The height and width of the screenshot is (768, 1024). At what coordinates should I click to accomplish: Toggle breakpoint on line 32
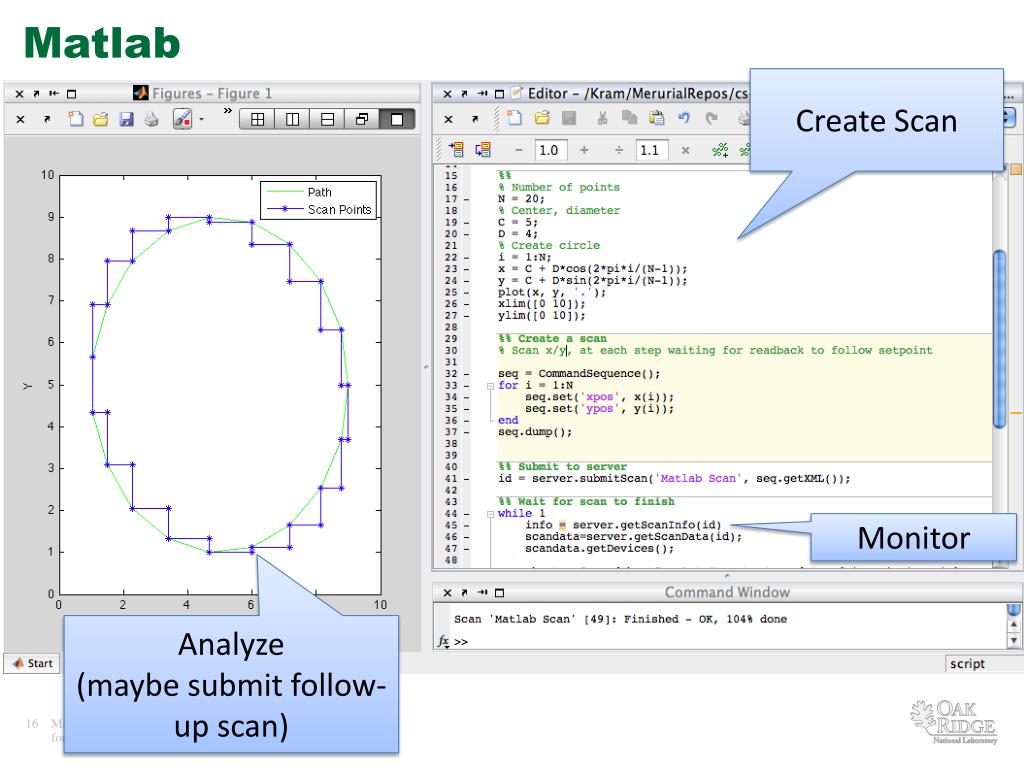(x=467, y=374)
